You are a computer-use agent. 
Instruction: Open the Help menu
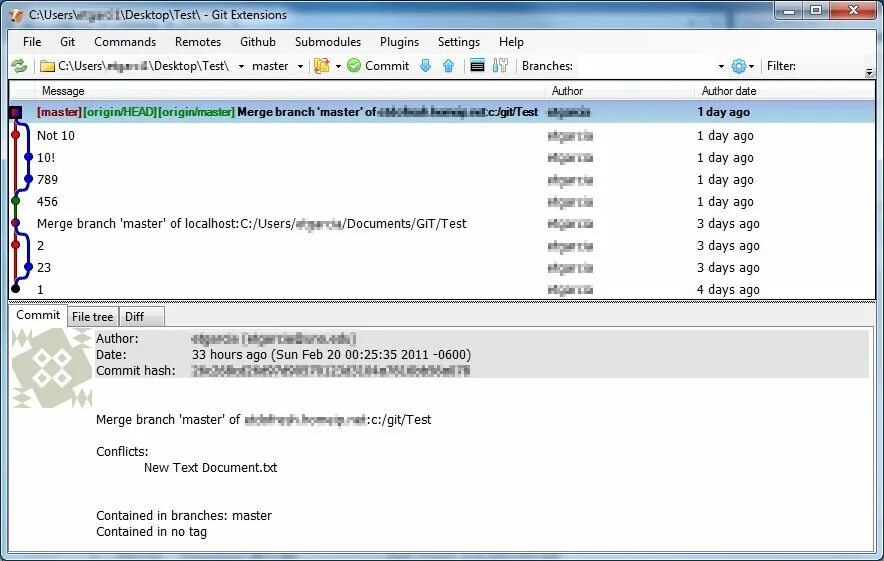[511, 42]
